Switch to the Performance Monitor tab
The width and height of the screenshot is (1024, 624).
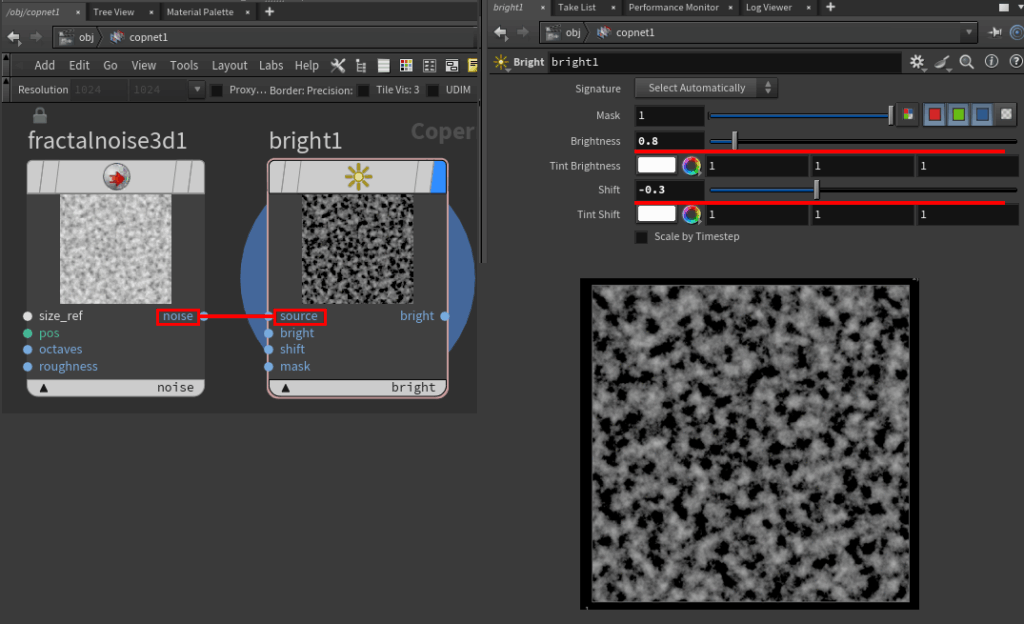tap(673, 7)
